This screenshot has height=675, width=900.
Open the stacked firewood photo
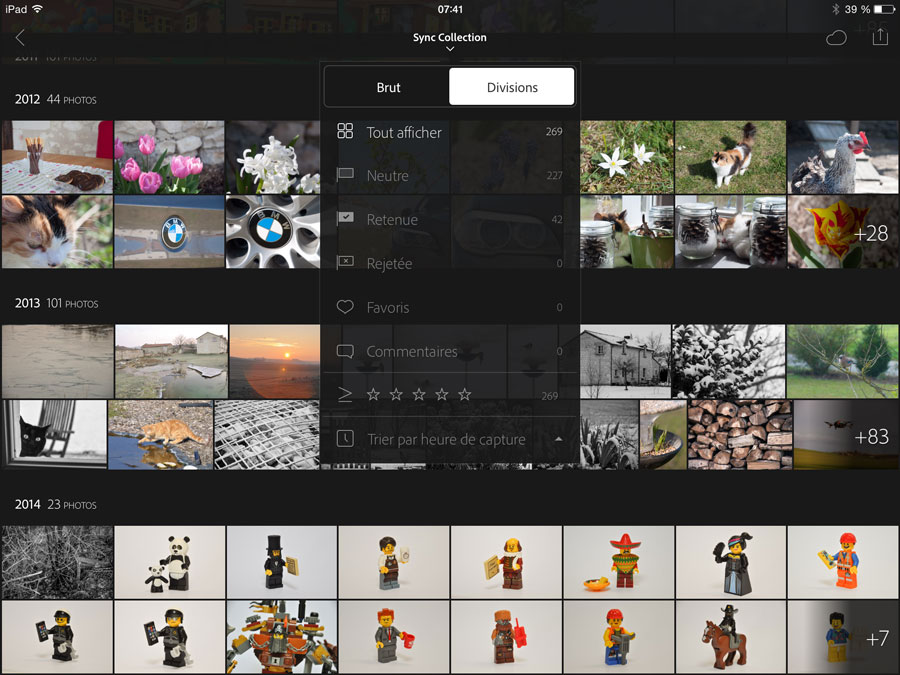740,435
